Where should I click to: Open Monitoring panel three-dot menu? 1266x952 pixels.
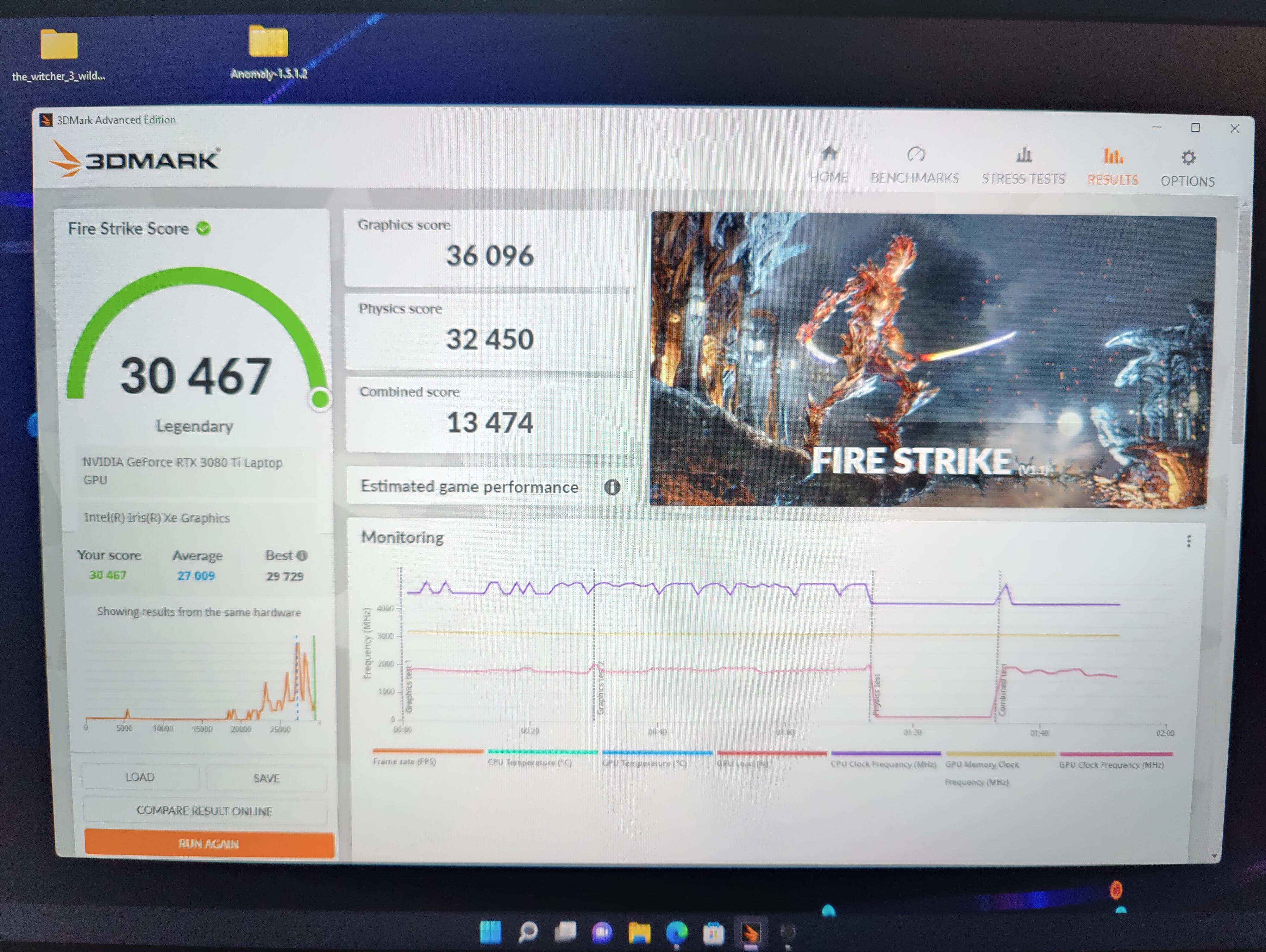pos(1189,541)
